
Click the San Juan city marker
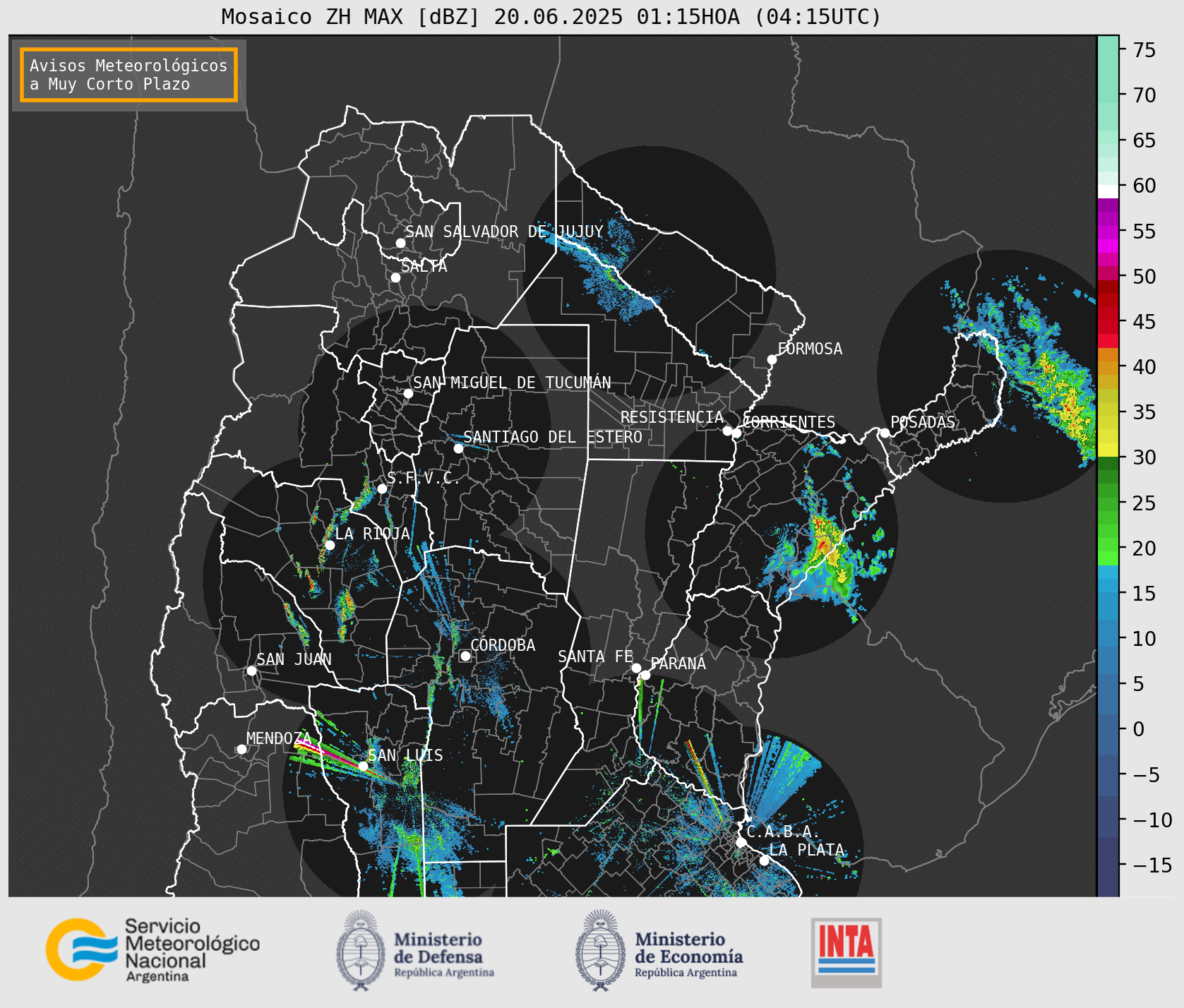[x=251, y=671]
